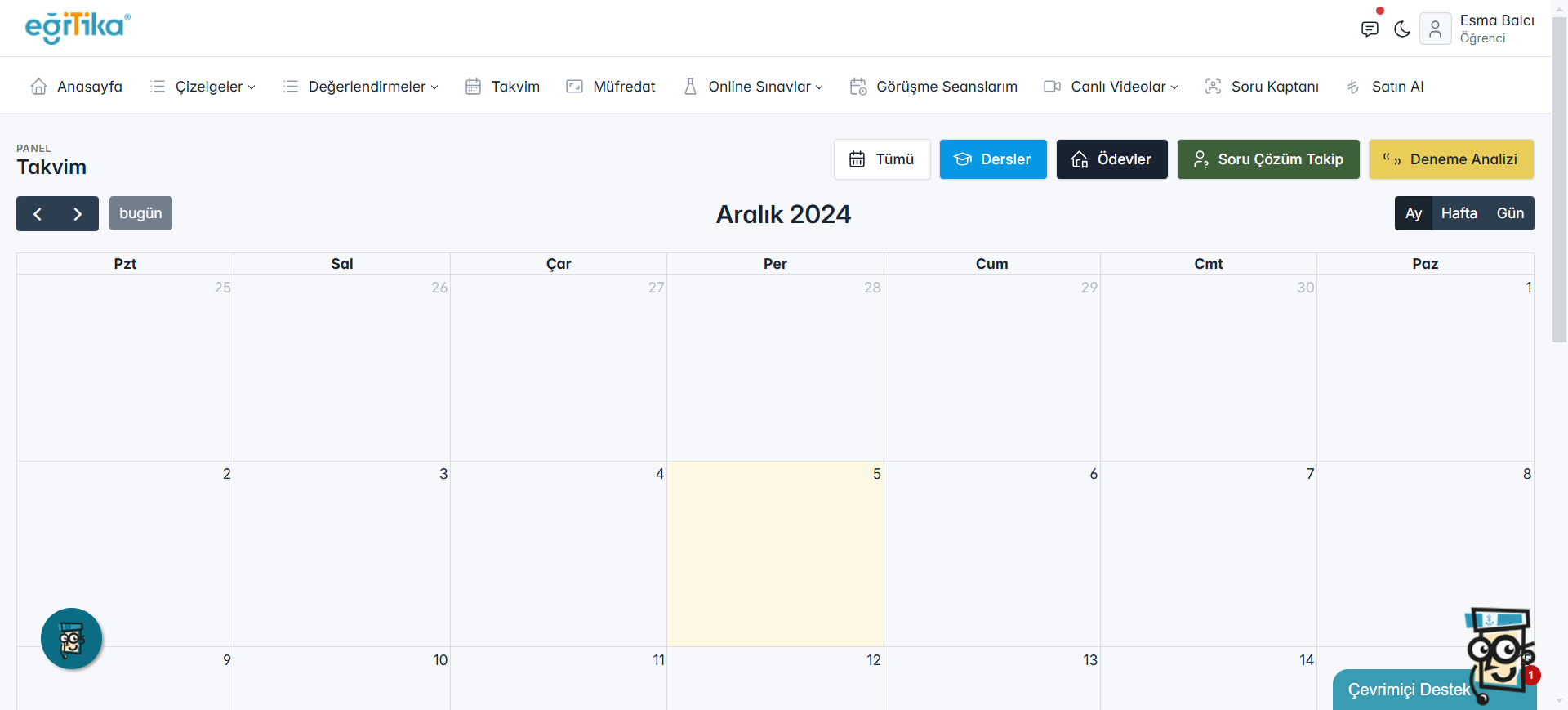Image resolution: width=1568 pixels, height=710 pixels.
Task: Expand the Değerlendirmeler dropdown
Action: pyautogui.click(x=361, y=87)
